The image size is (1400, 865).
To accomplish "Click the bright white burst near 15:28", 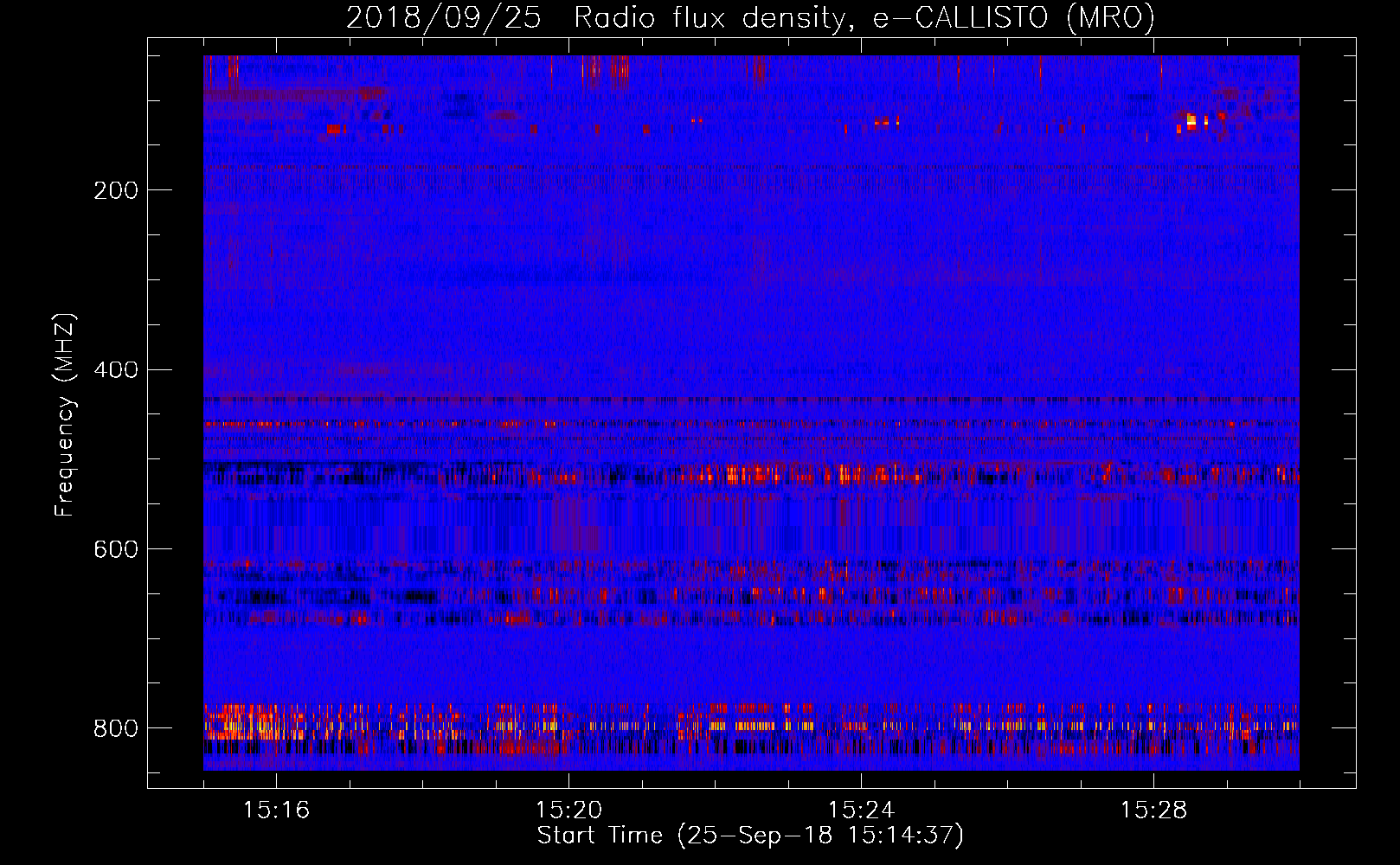I will click(x=1191, y=121).
